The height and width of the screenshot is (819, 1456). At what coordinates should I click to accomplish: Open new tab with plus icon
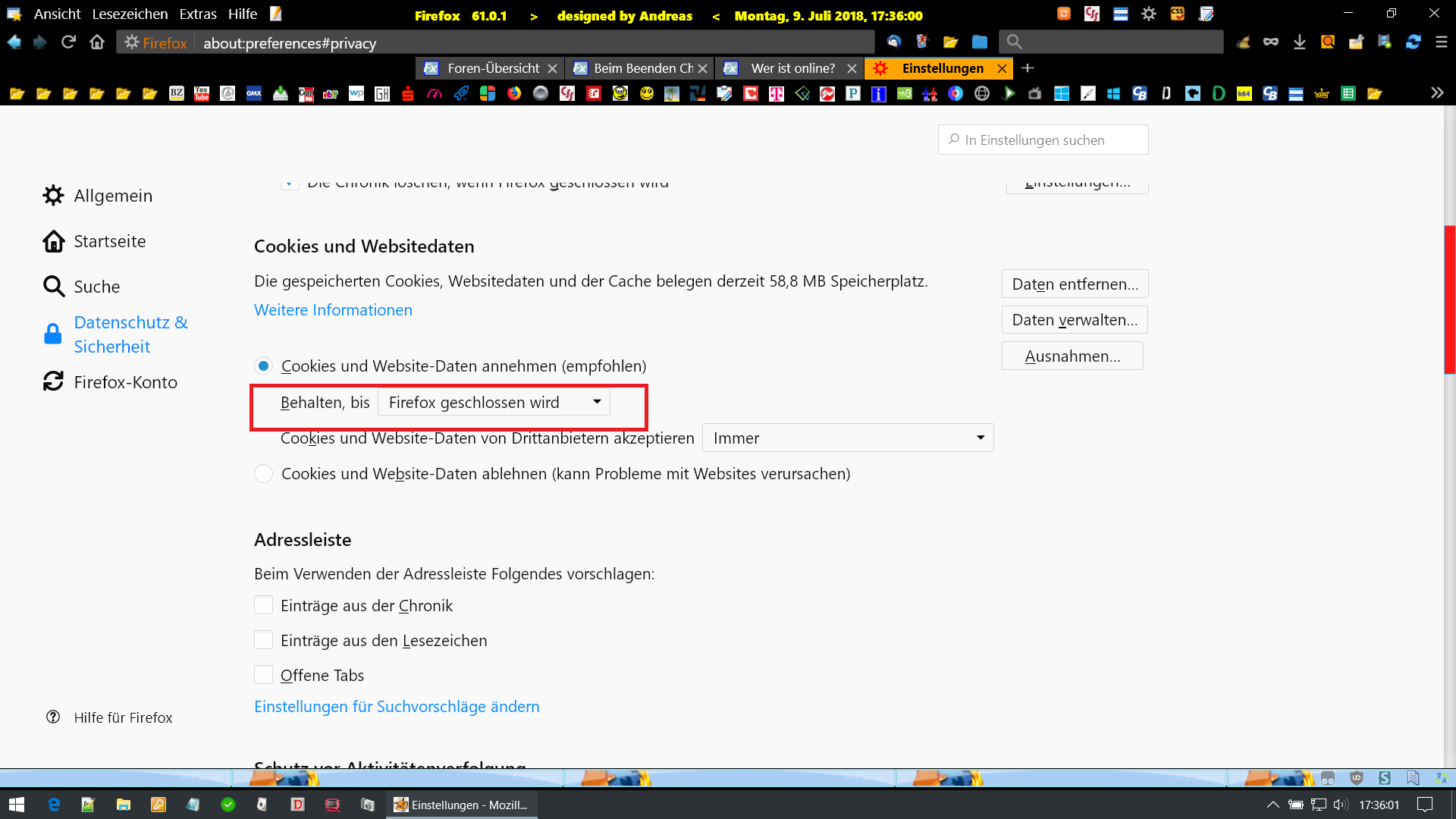(x=1028, y=68)
